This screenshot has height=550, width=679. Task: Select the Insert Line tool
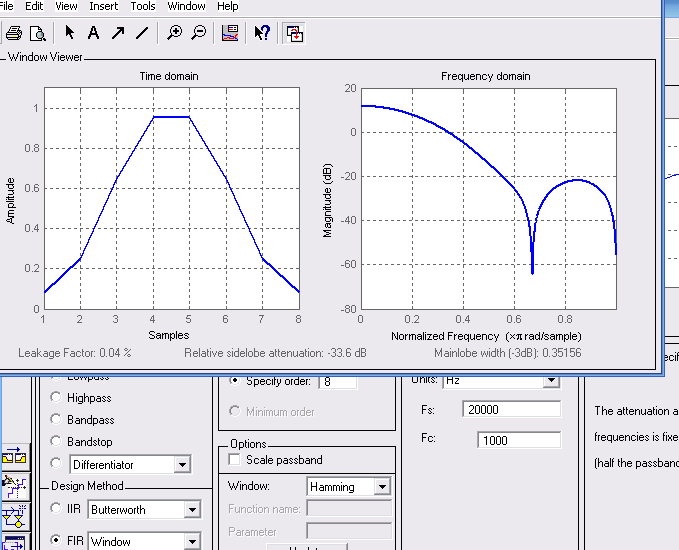(142, 33)
